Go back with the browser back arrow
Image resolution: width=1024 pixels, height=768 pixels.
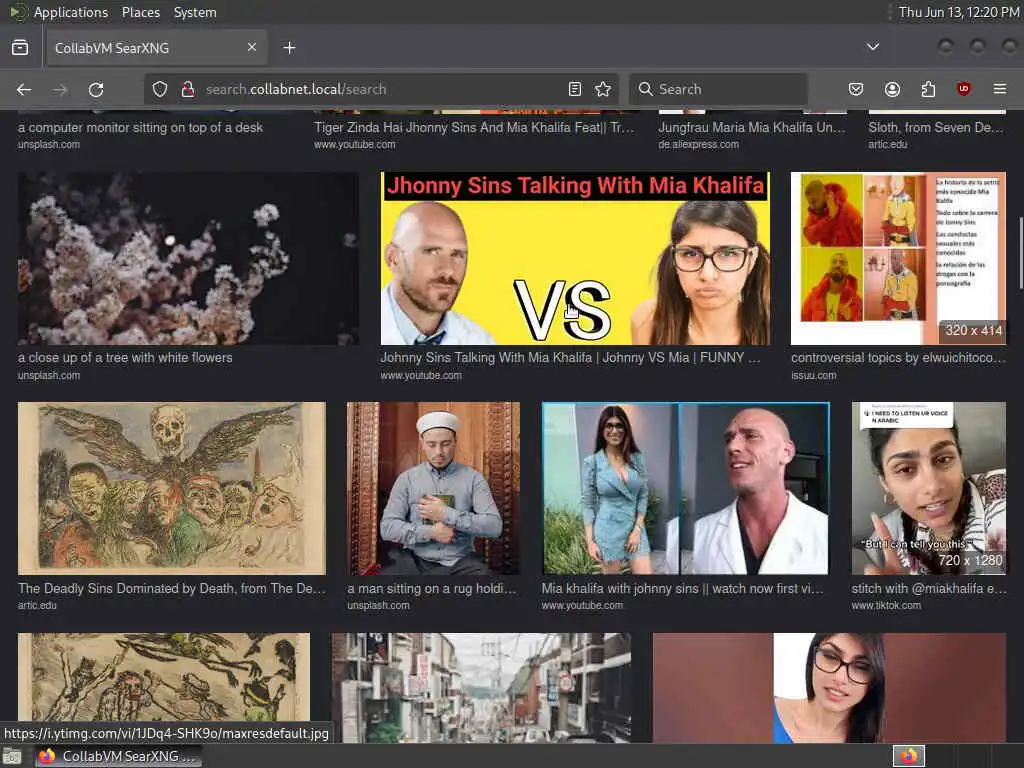pyautogui.click(x=24, y=89)
